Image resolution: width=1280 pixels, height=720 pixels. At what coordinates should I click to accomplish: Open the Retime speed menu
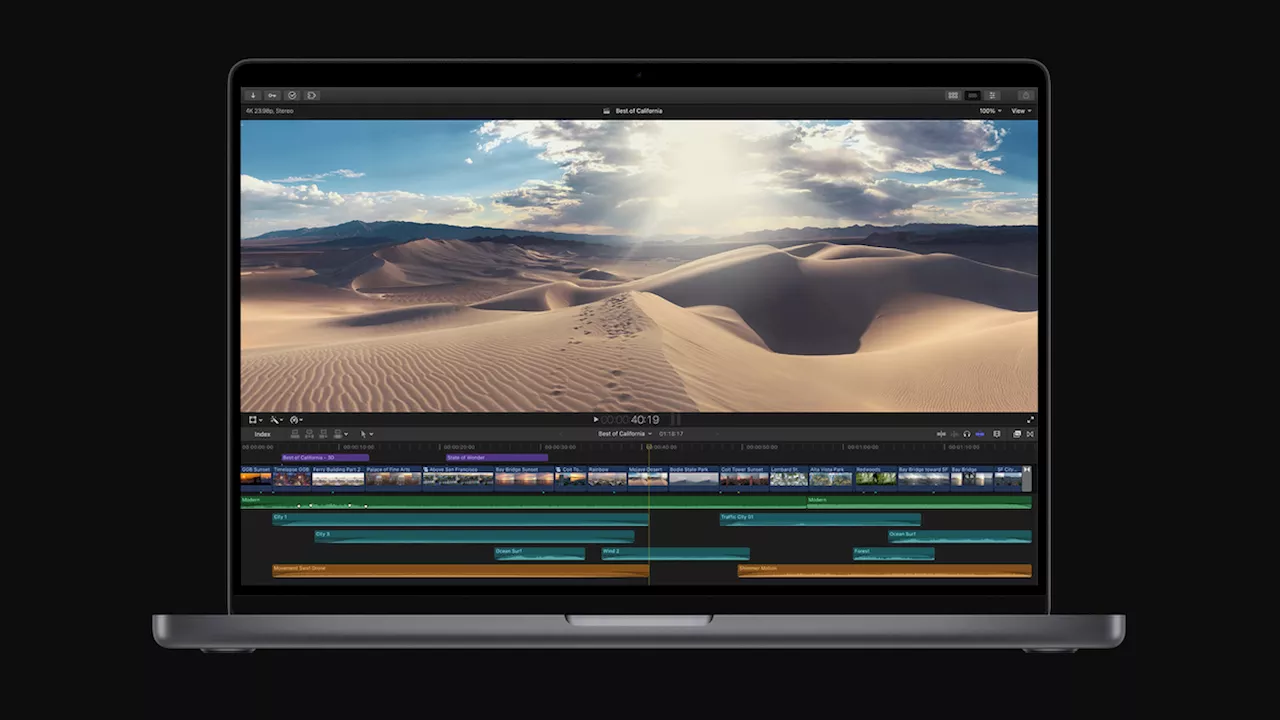tap(296, 420)
